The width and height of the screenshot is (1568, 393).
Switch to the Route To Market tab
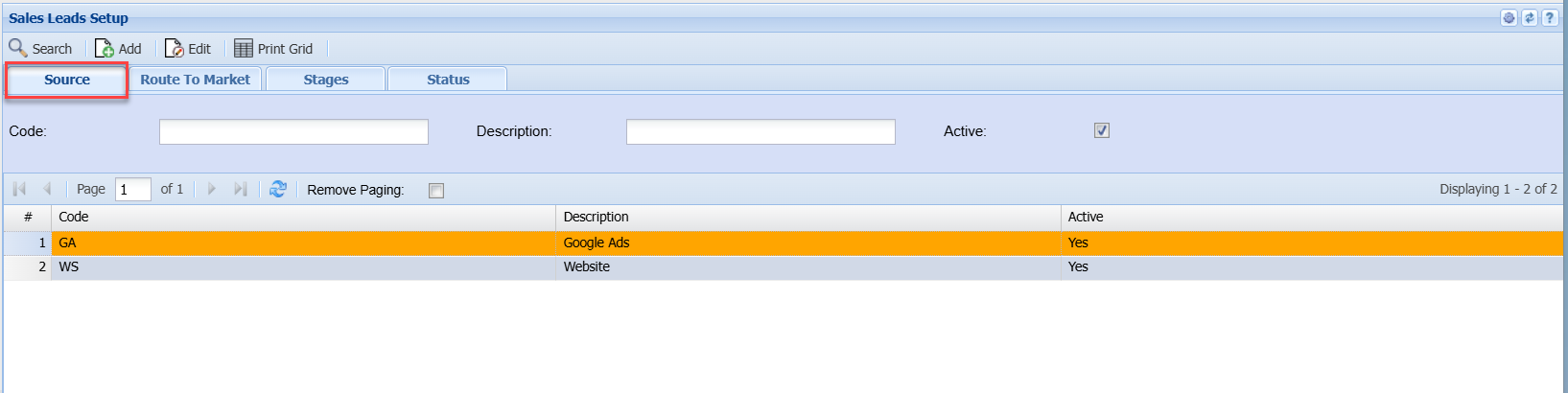pyautogui.click(x=195, y=80)
